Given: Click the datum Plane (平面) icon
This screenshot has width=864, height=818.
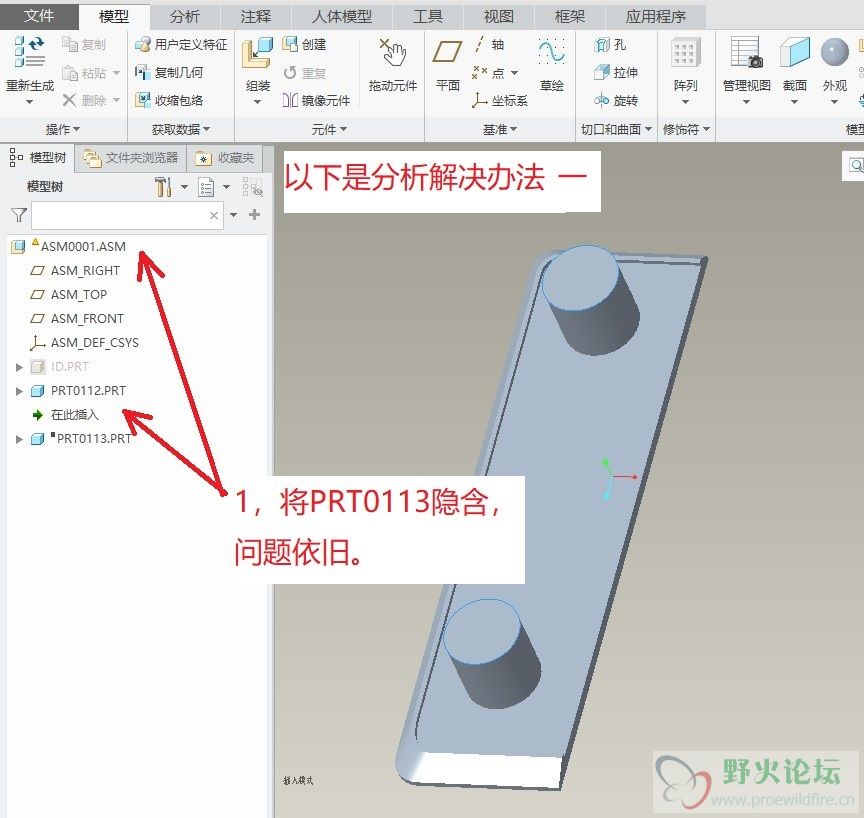Looking at the screenshot, I should tap(447, 52).
